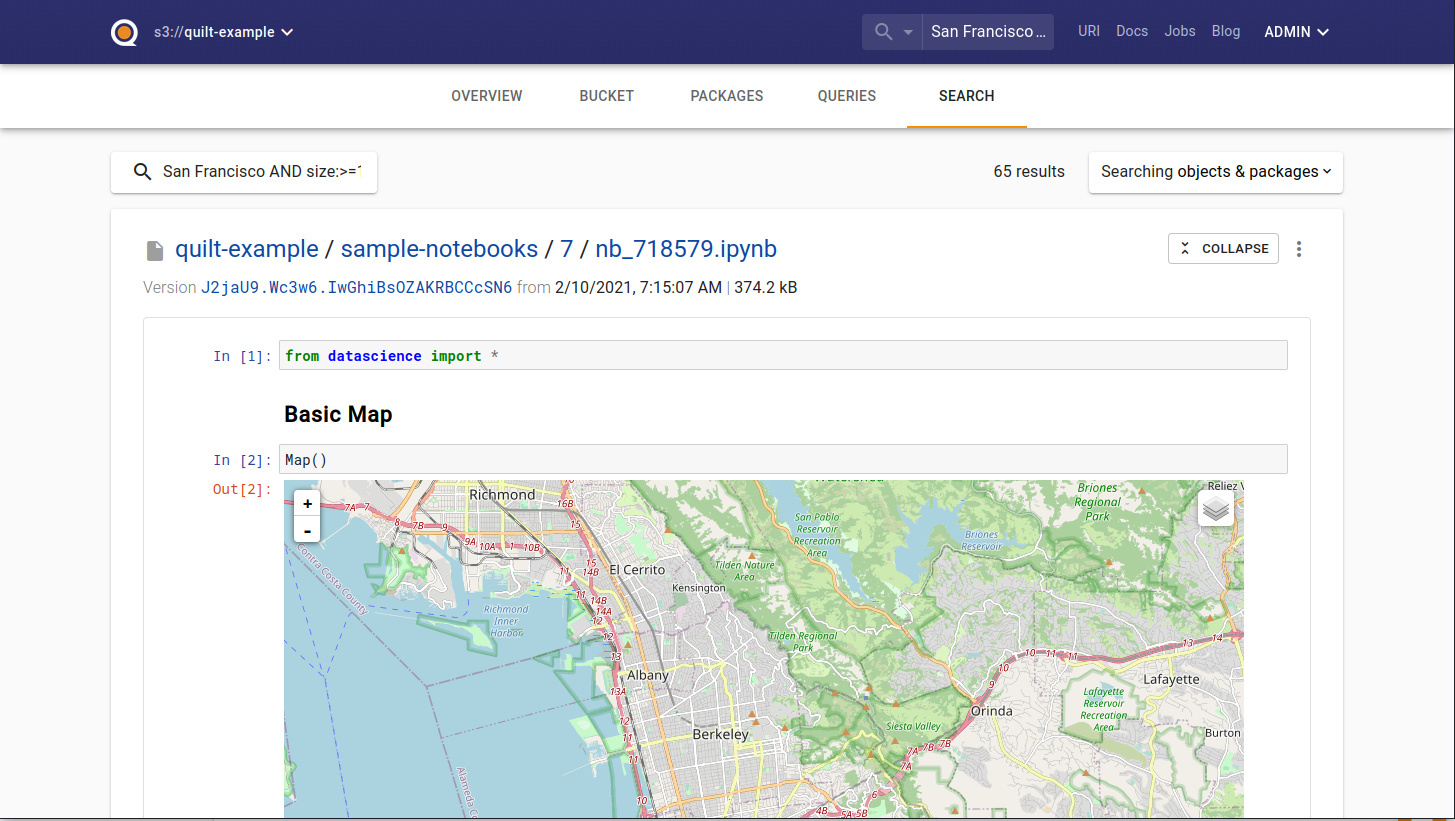1455x821 pixels.
Task: Switch to the Overview tab
Action: [x=487, y=96]
